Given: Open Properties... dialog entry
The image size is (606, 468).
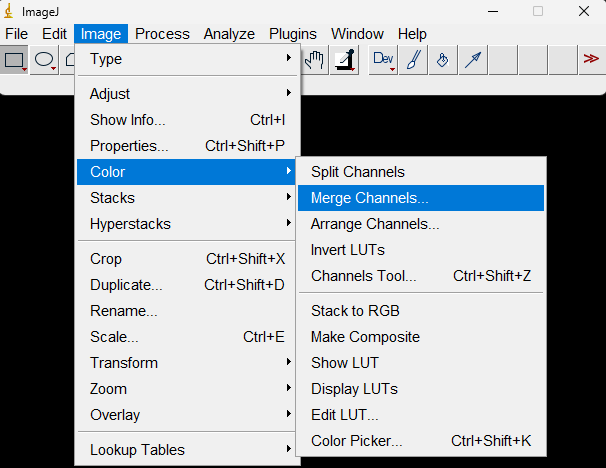Looking at the screenshot, I should [187, 146].
